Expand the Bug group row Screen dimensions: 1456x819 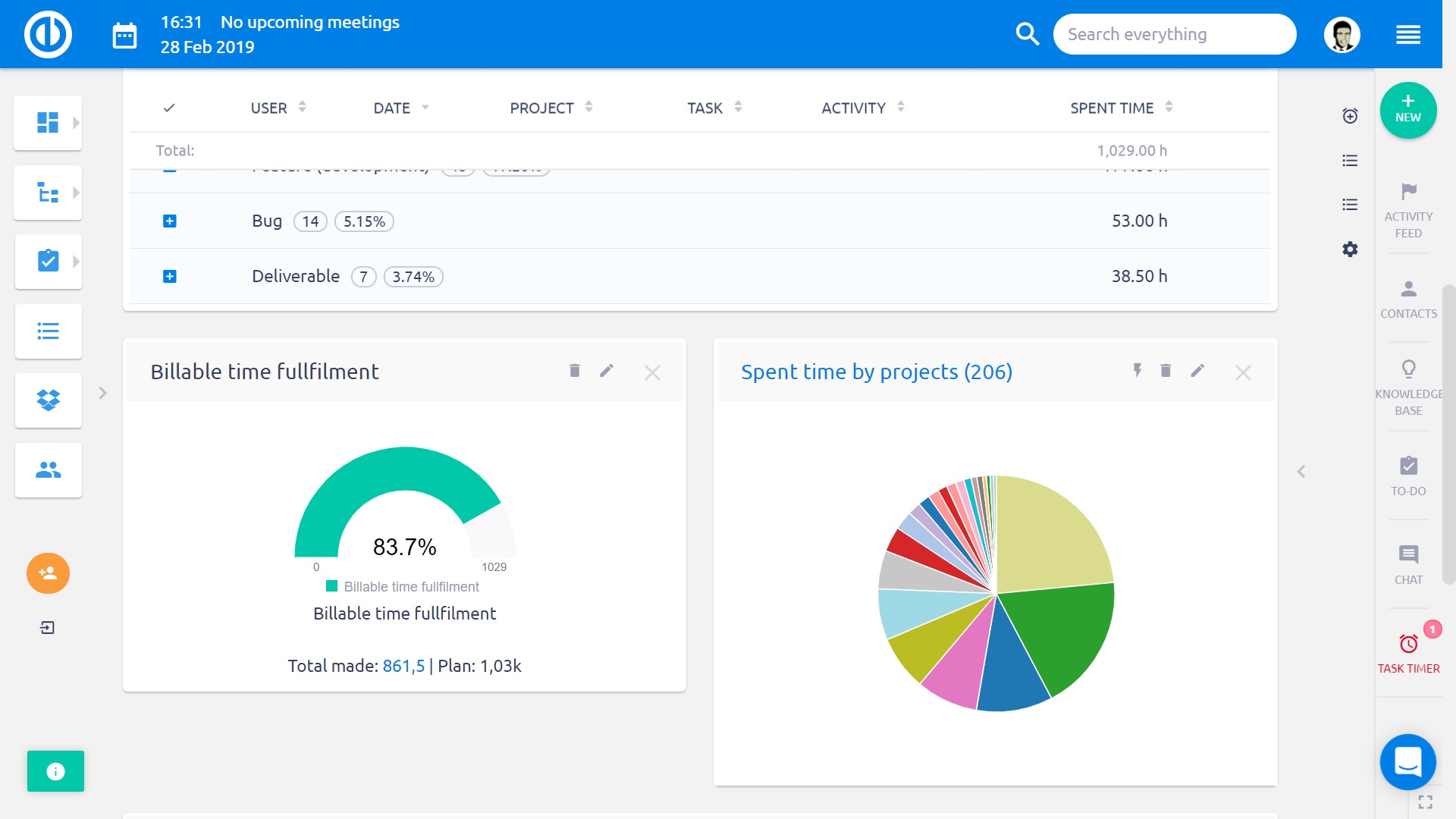pyautogui.click(x=170, y=221)
